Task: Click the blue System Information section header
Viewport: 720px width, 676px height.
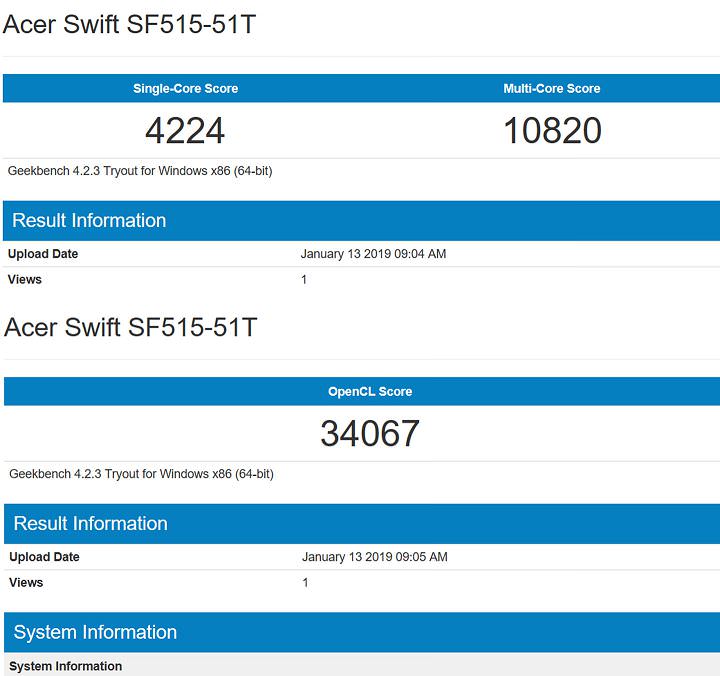Action: click(x=95, y=633)
